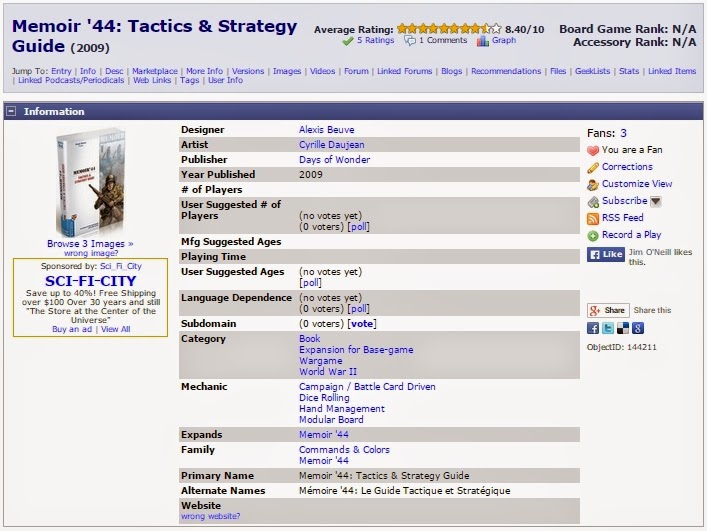Viewport: 707px width, 531px height.
Task: Open designer Alexis Beuve page
Action: [x=326, y=130]
